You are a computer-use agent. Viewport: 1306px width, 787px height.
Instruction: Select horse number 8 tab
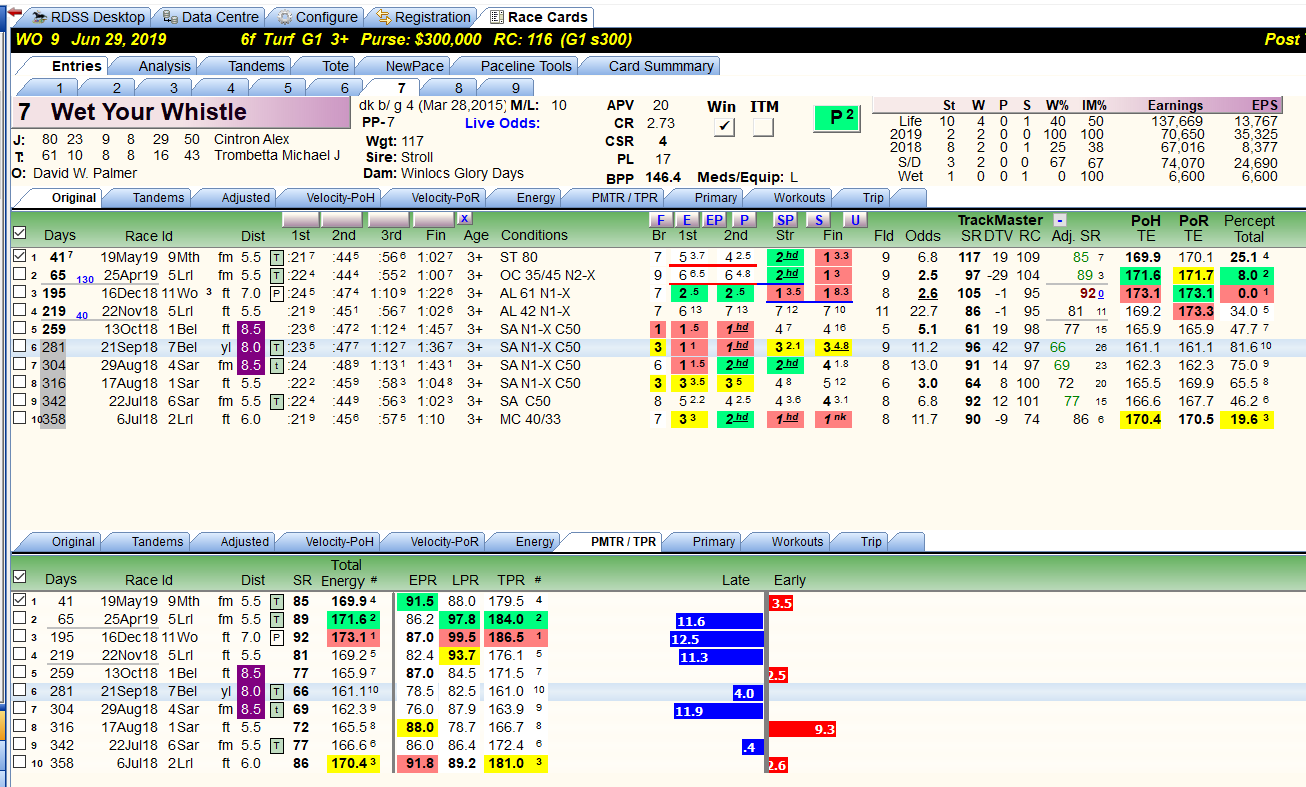point(458,87)
